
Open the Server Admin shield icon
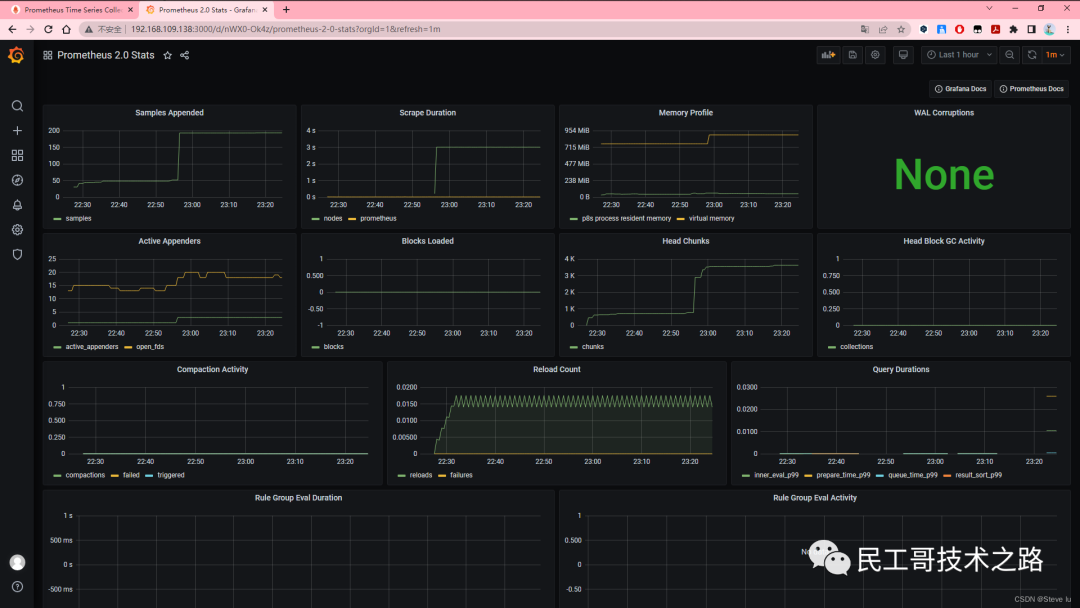17,255
